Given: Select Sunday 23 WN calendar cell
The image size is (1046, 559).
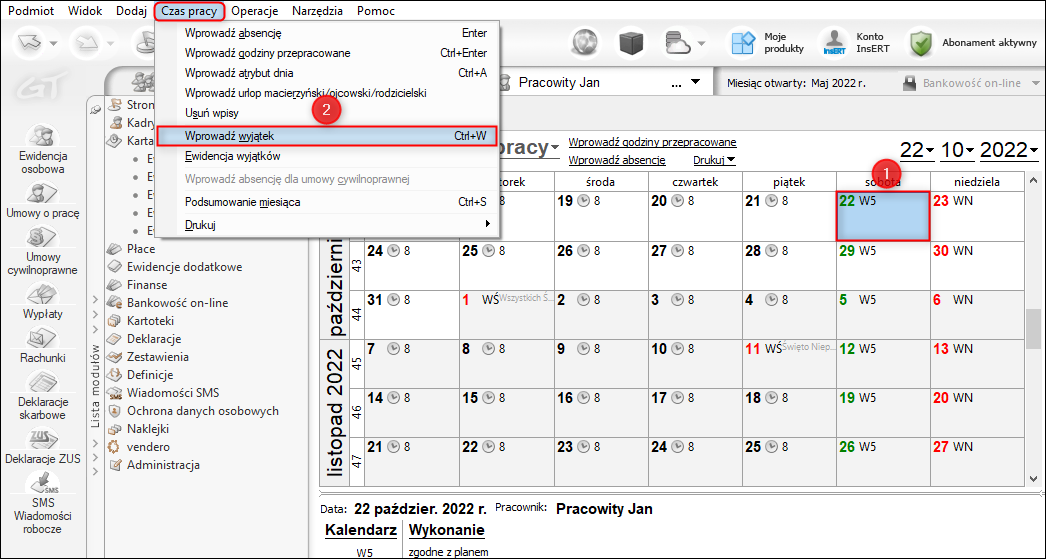Looking at the screenshot, I should [x=977, y=216].
